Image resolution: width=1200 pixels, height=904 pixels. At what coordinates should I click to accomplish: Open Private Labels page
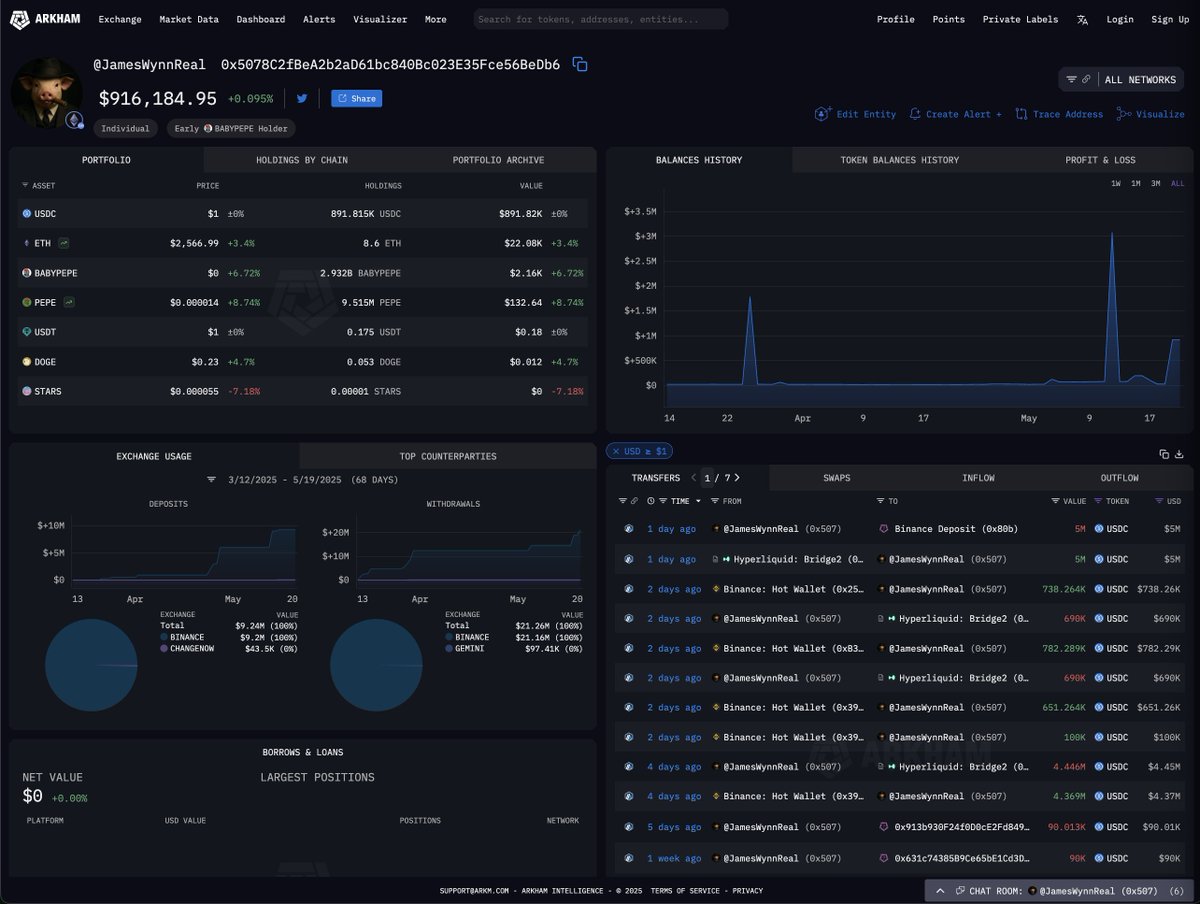click(1020, 19)
